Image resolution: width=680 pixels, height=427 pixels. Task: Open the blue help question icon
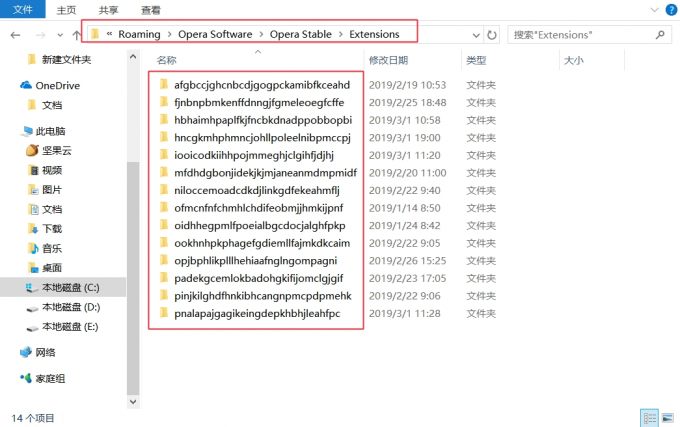click(x=671, y=10)
